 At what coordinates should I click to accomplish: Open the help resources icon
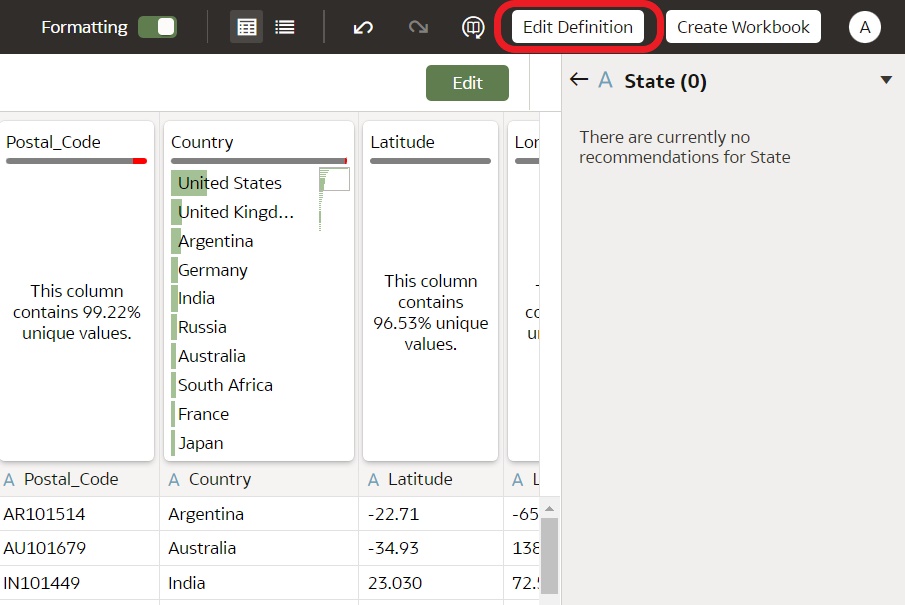tap(471, 27)
